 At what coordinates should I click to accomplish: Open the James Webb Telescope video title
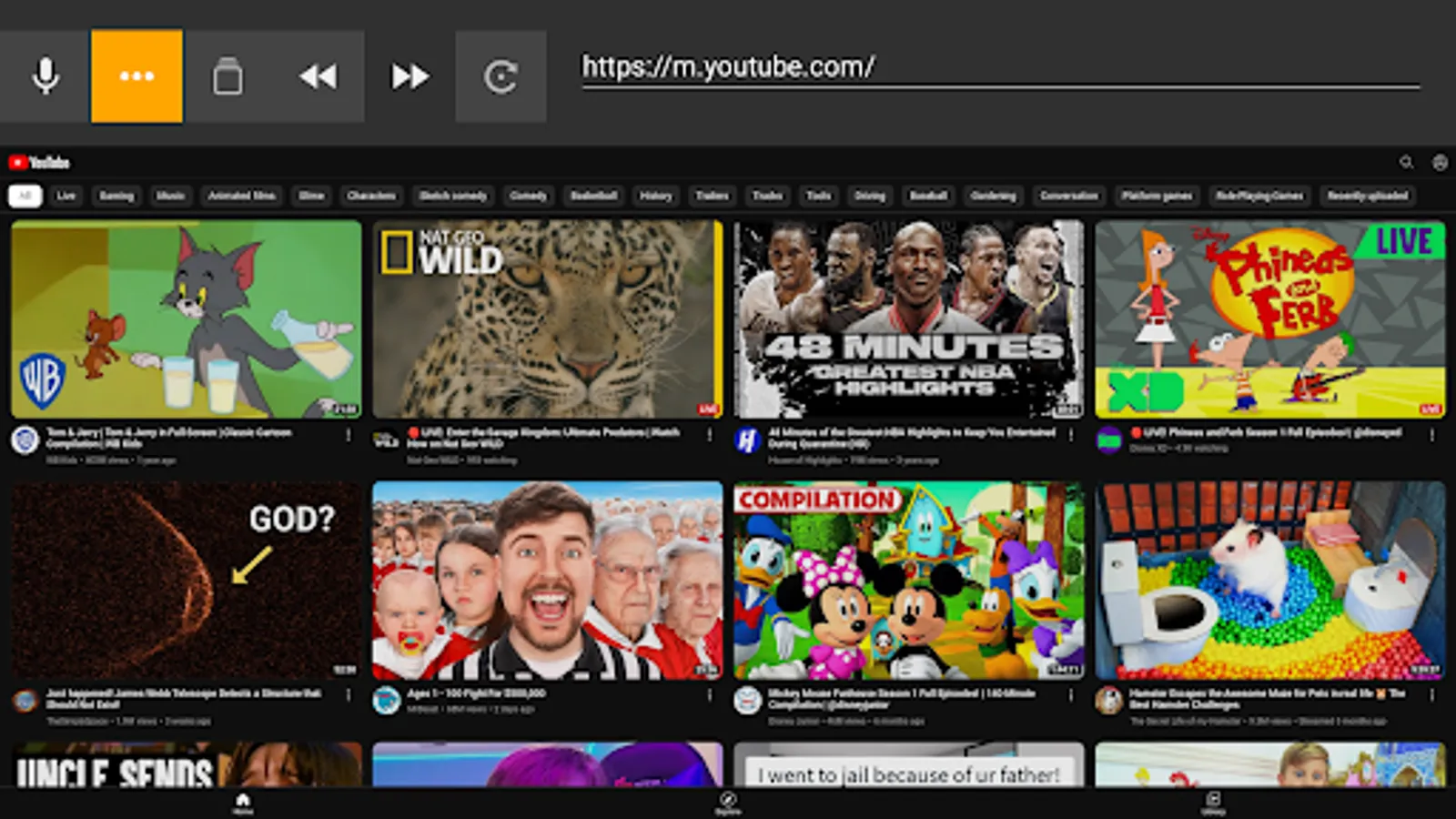[x=184, y=699]
